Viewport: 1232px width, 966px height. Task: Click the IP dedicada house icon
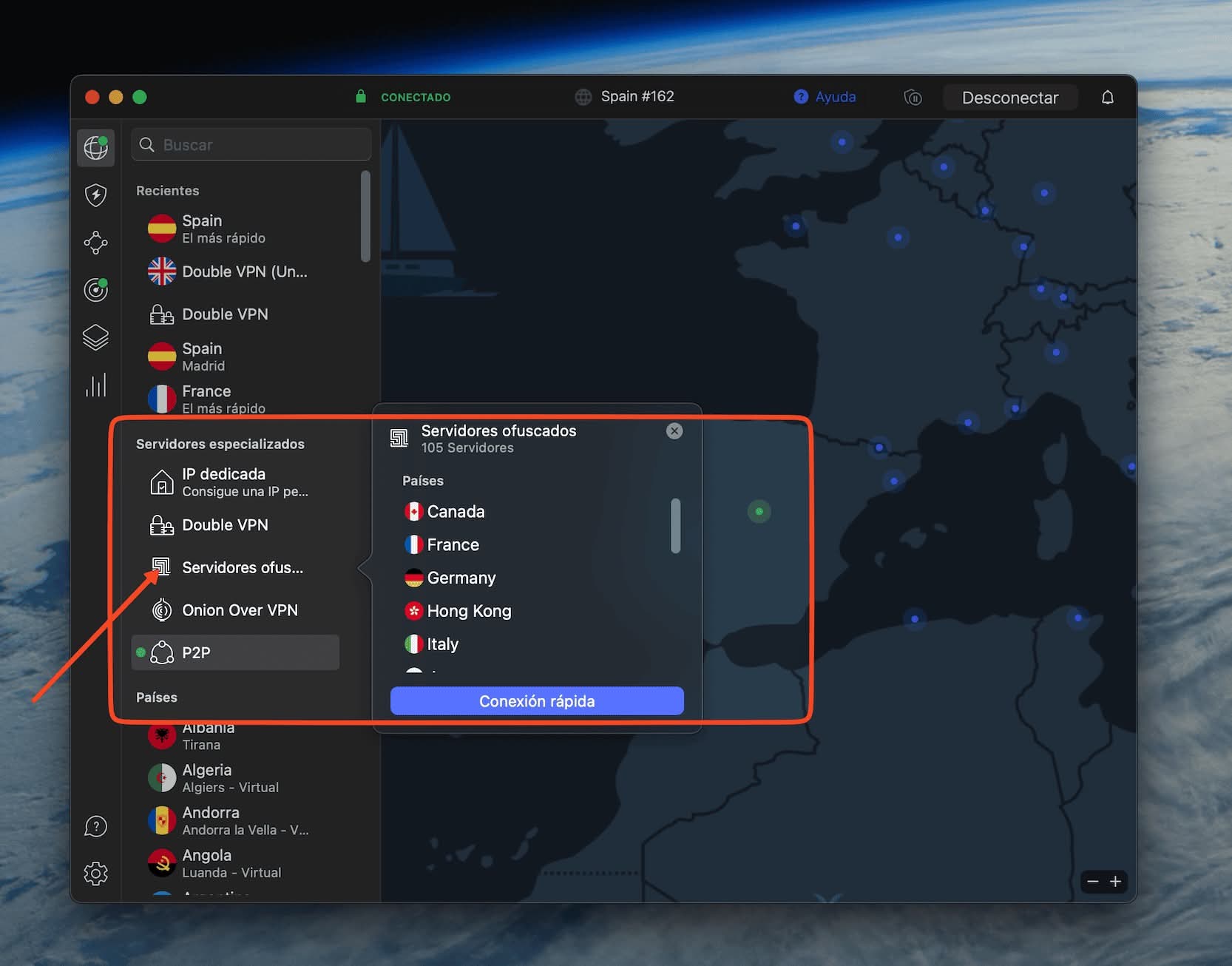click(162, 482)
